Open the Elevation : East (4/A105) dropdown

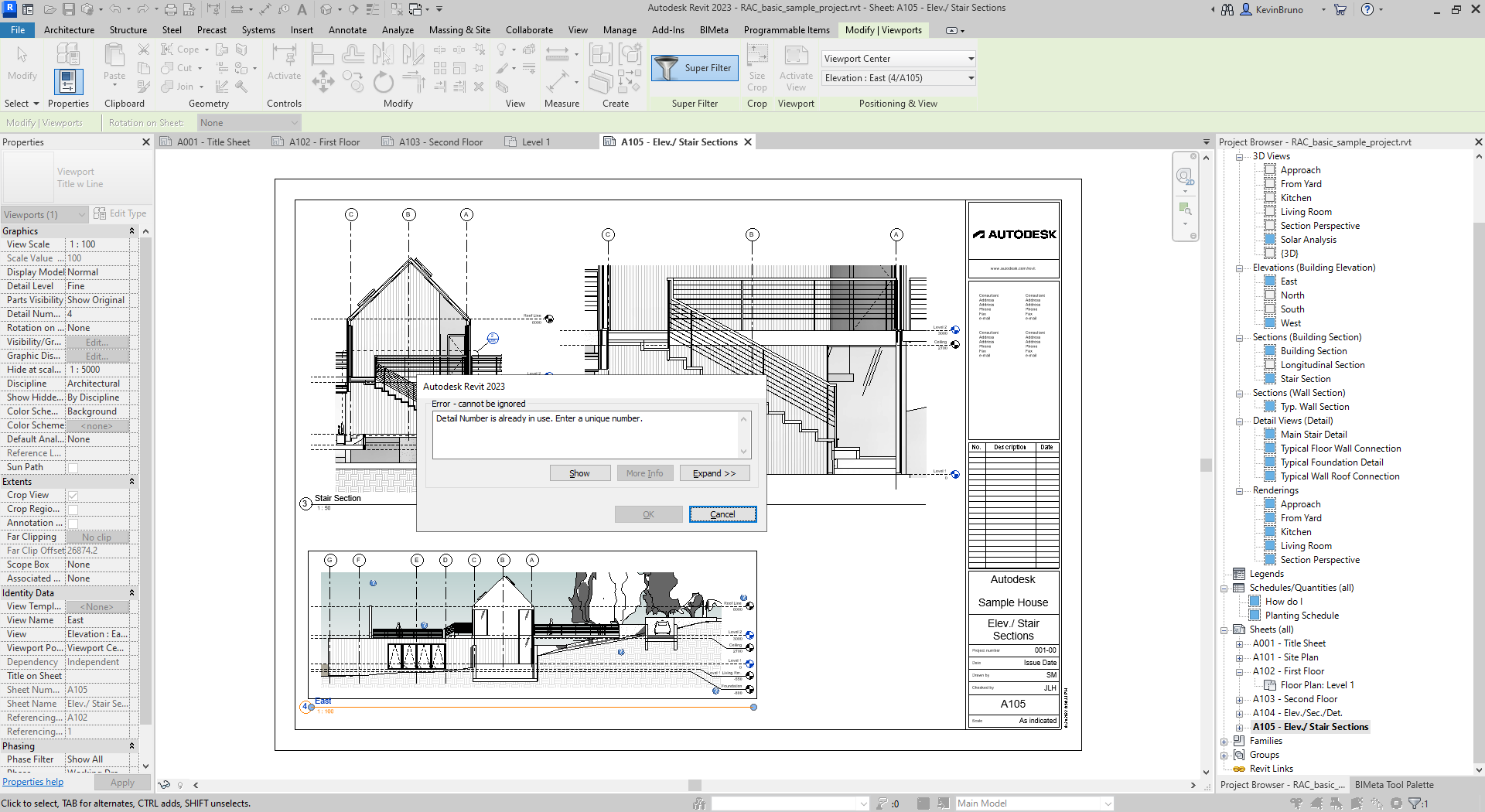tap(898, 78)
